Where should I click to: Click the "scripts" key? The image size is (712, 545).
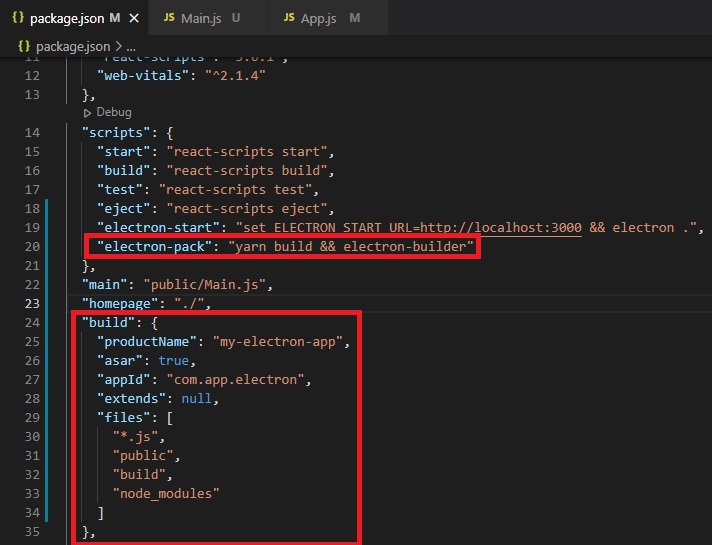116,133
